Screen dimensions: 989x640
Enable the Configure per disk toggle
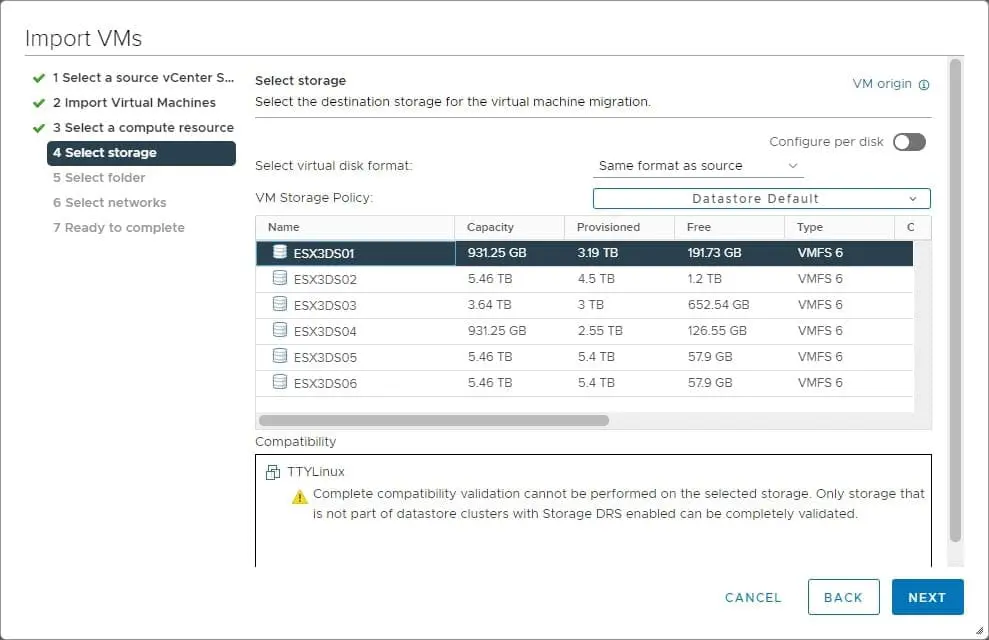click(909, 142)
